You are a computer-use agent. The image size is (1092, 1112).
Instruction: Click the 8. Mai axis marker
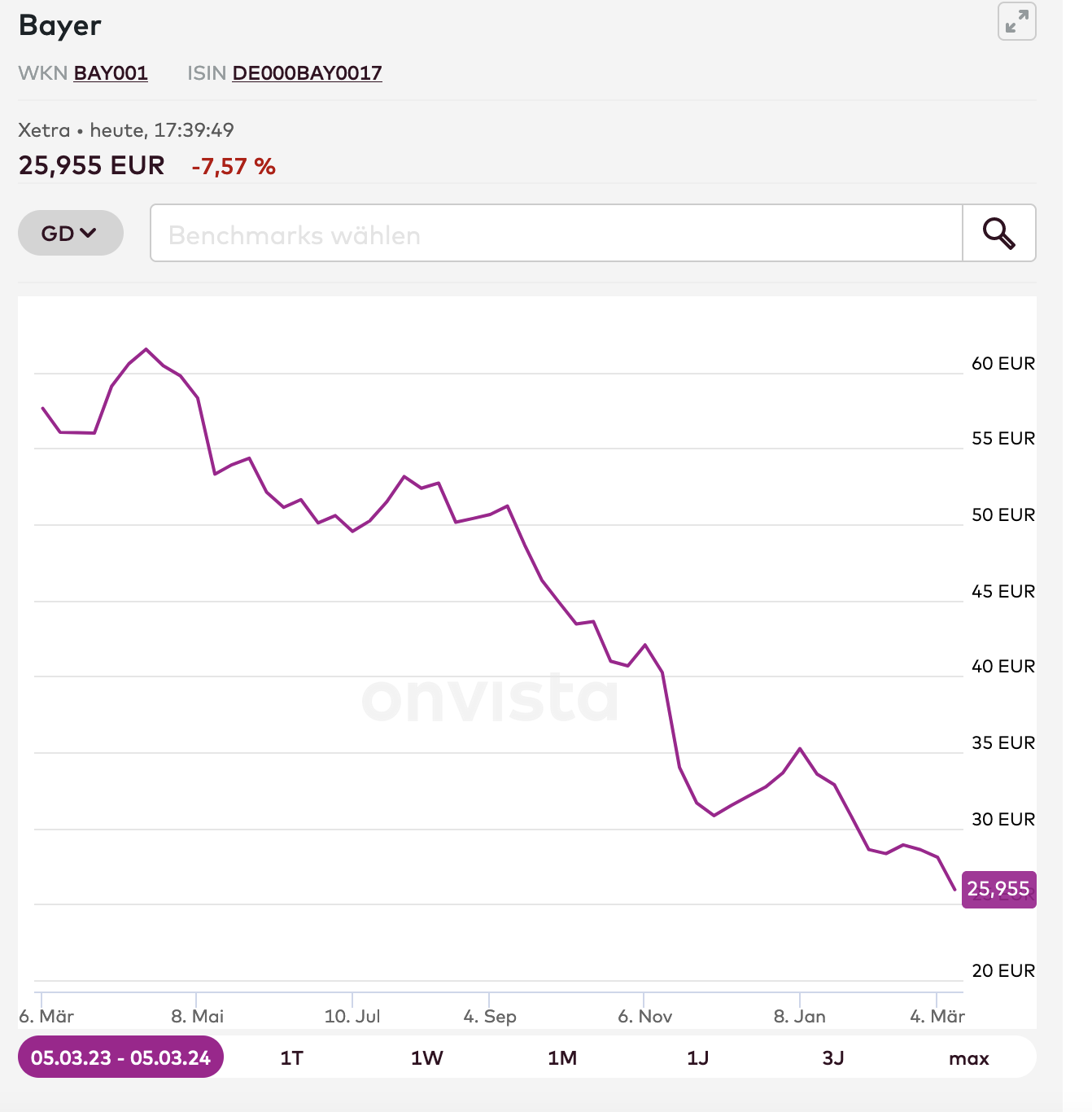point(198,1016)
